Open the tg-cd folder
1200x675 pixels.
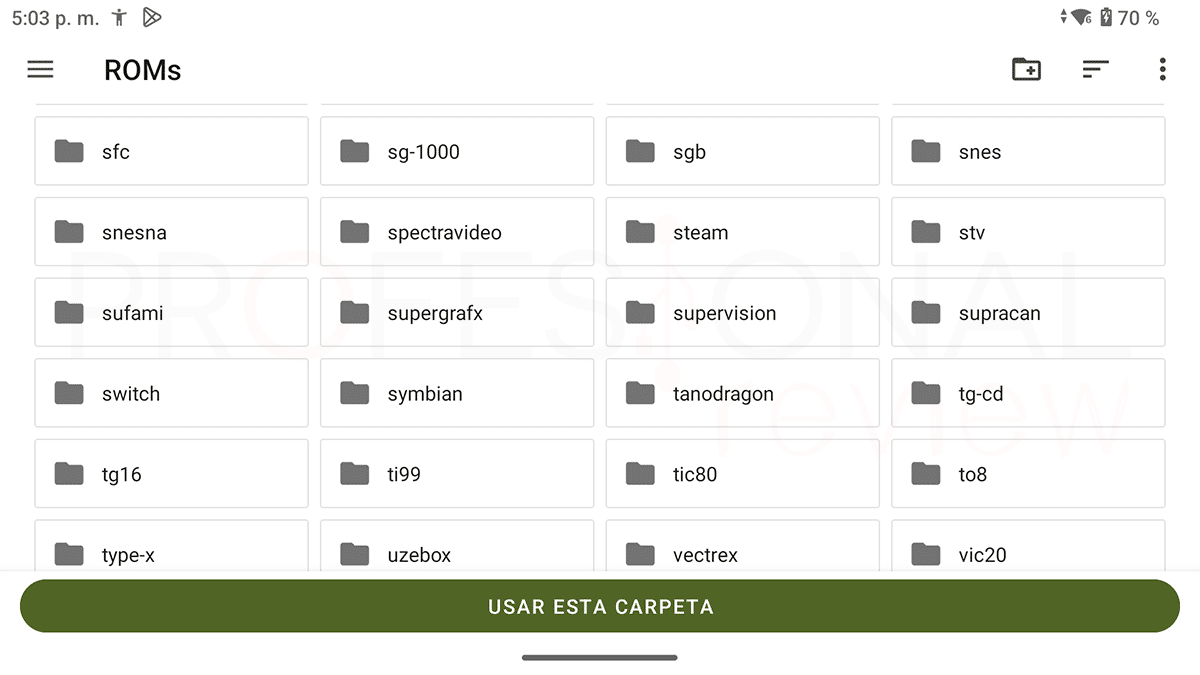pyautogui.click(x=1028, y=393)
